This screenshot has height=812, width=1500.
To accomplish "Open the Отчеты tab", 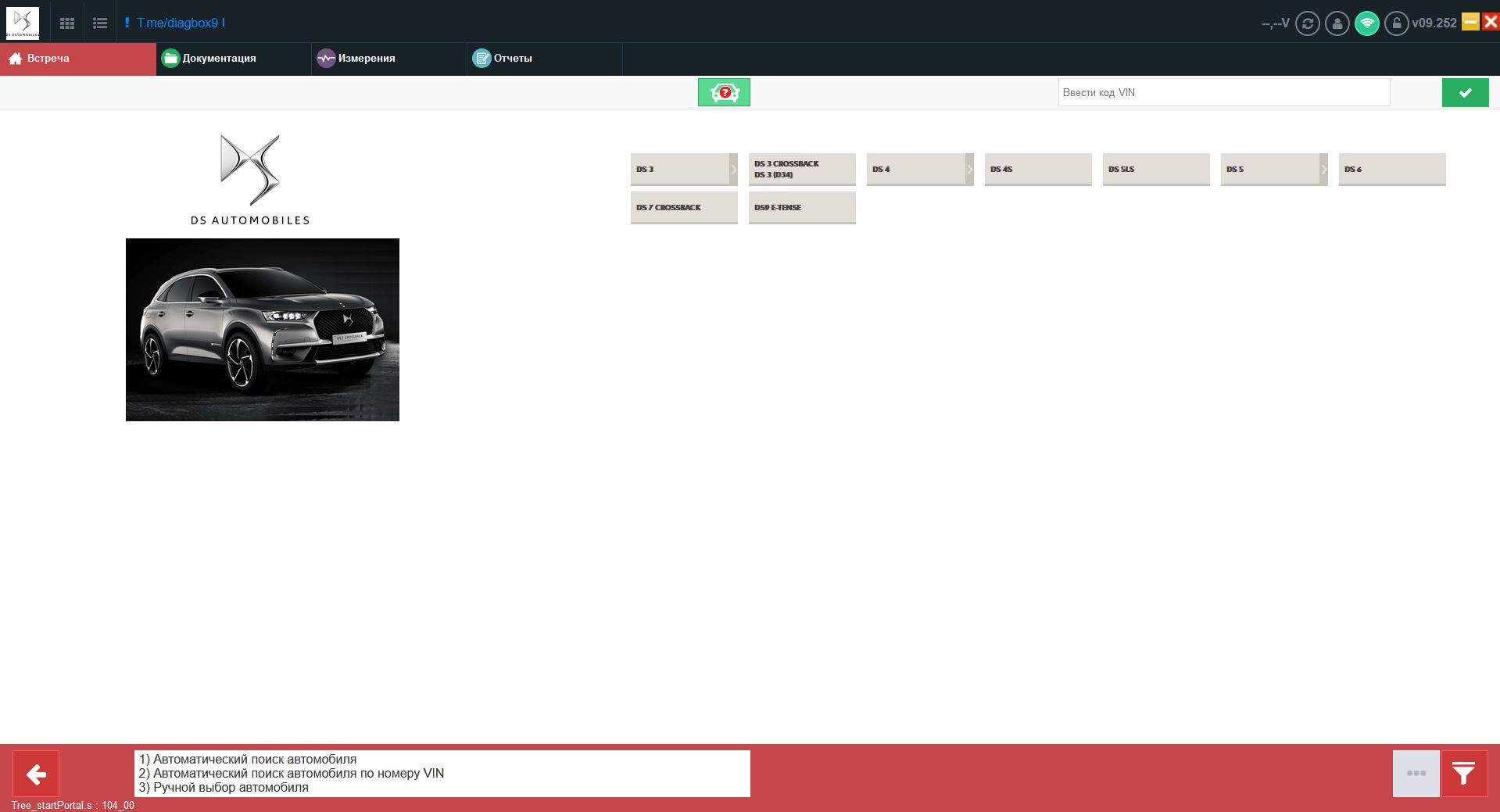I will 545,59.
